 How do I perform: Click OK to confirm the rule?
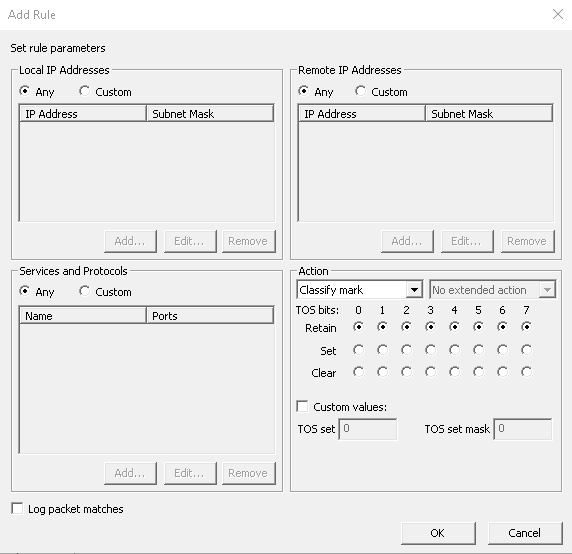pyautogui.click(x=438, y=533)
